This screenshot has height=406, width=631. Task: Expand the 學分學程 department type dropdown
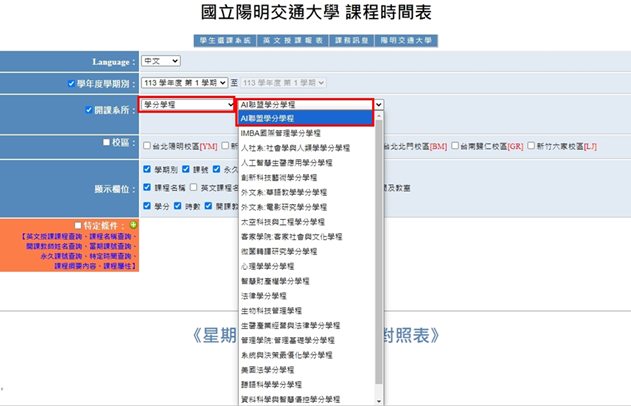[x=187, y=104]
